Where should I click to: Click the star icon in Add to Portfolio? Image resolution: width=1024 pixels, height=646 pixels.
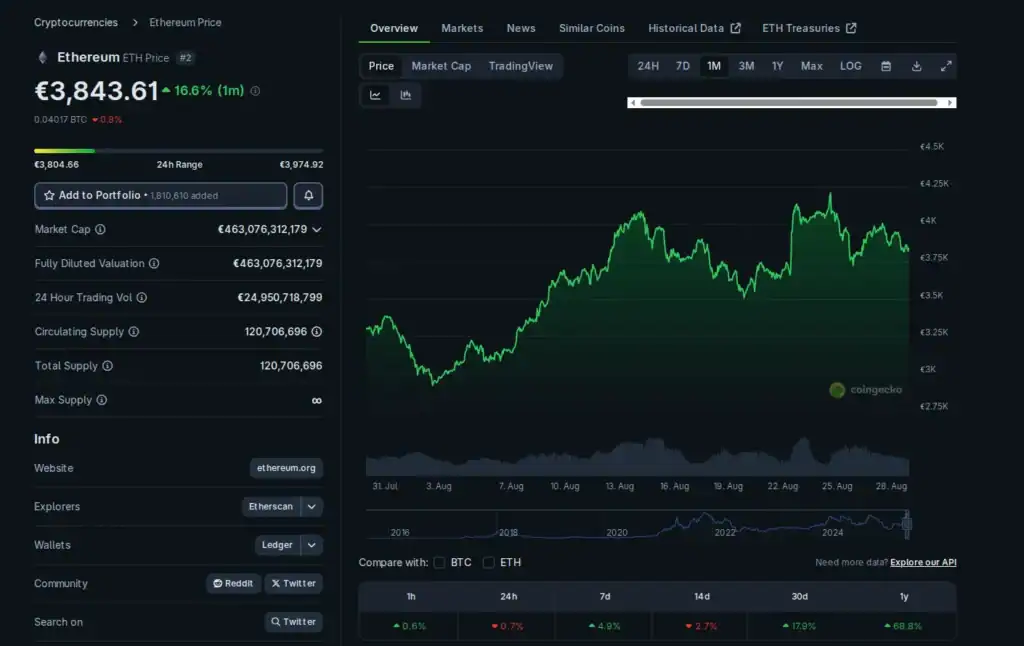(x=49, y=195)
